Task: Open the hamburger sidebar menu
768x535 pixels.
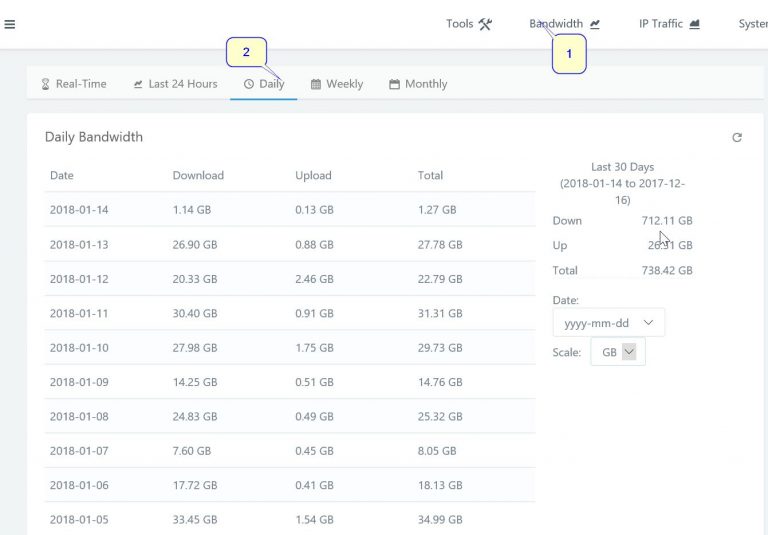Action: [10, 24]
